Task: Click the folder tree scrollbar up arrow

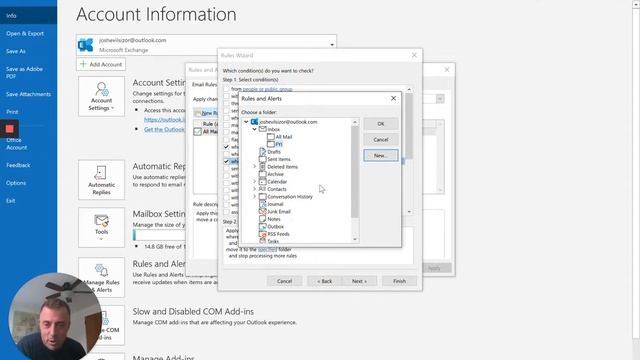Action: pyautogui.click(x=355, y=122)
